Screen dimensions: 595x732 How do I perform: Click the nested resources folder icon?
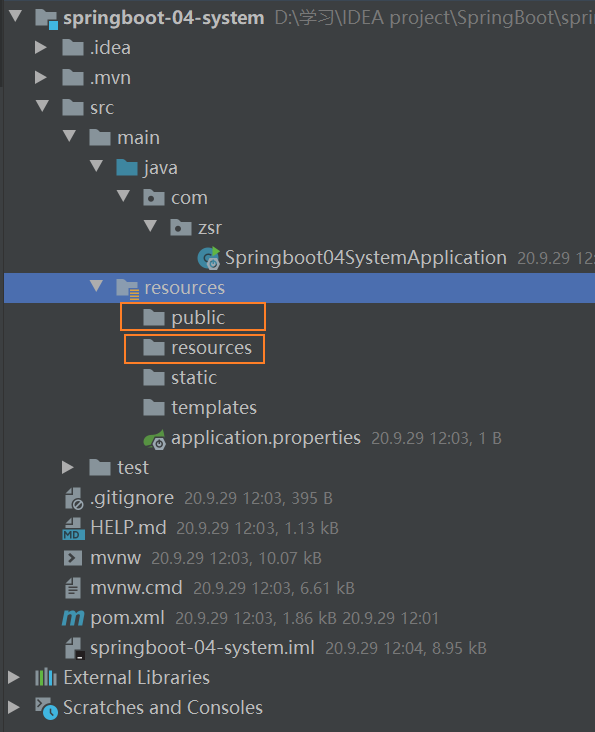click(x=154, y=347)
